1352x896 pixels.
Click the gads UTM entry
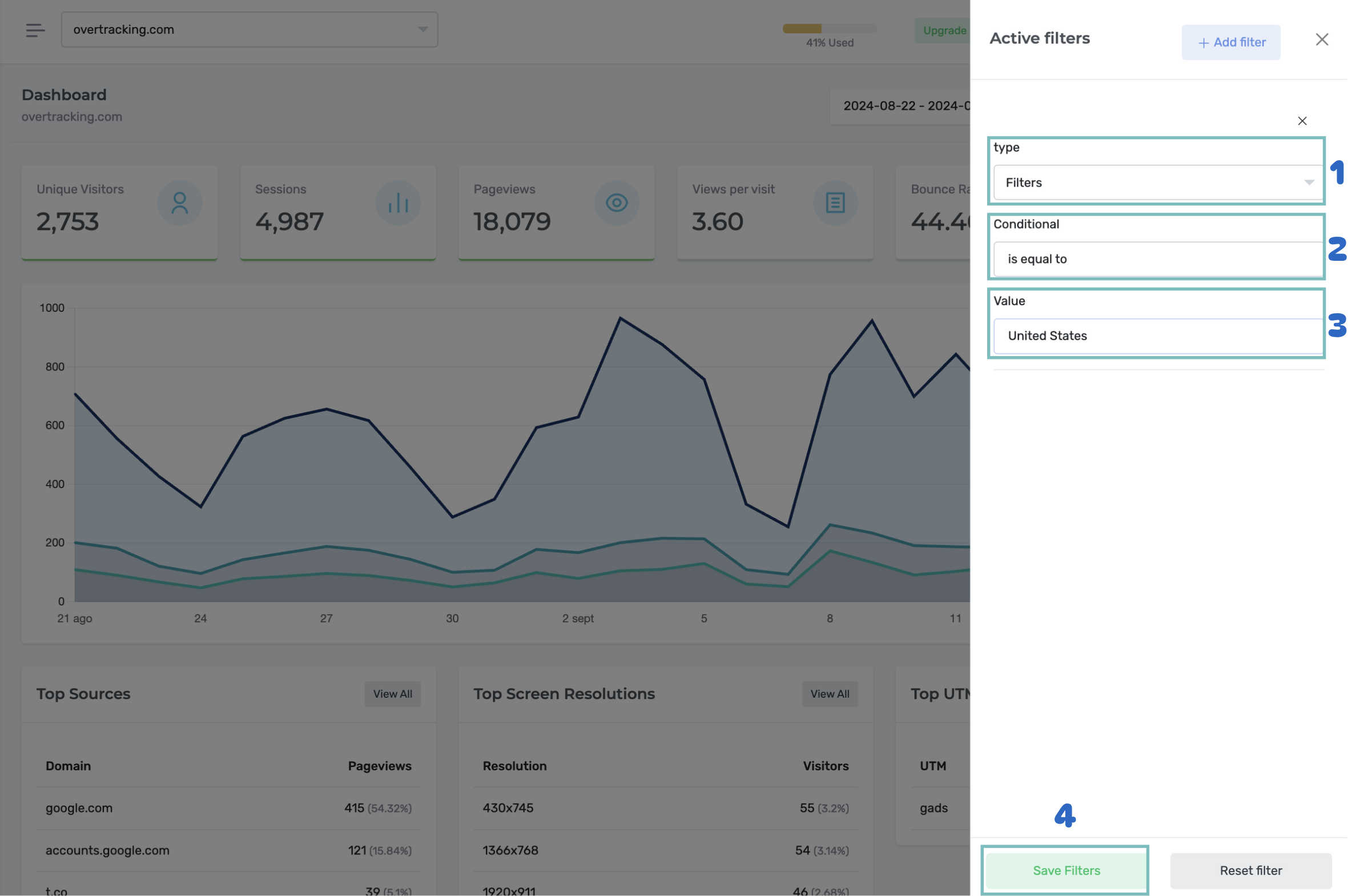[x=933, y=808]
